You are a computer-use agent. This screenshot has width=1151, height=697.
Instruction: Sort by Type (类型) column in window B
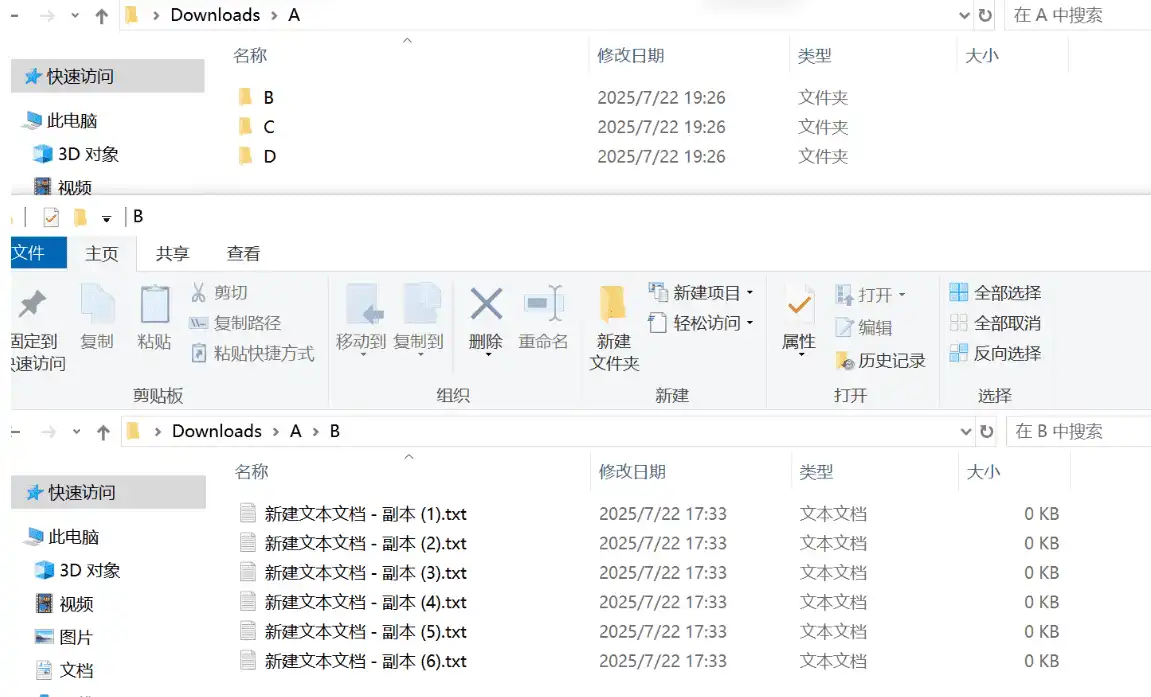click(816, 472)
